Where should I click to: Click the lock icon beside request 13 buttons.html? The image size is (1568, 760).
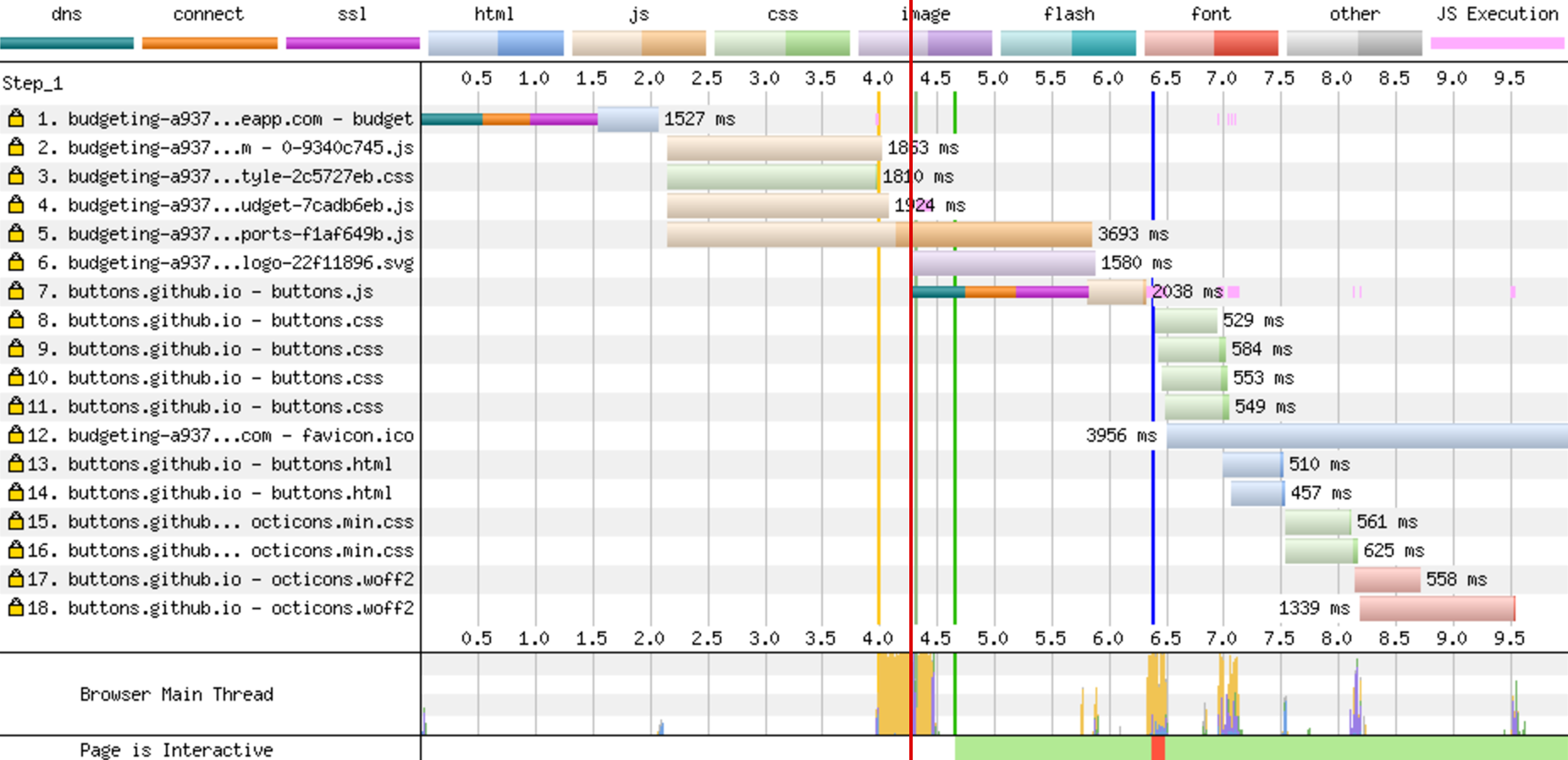[x=15, y=464]
